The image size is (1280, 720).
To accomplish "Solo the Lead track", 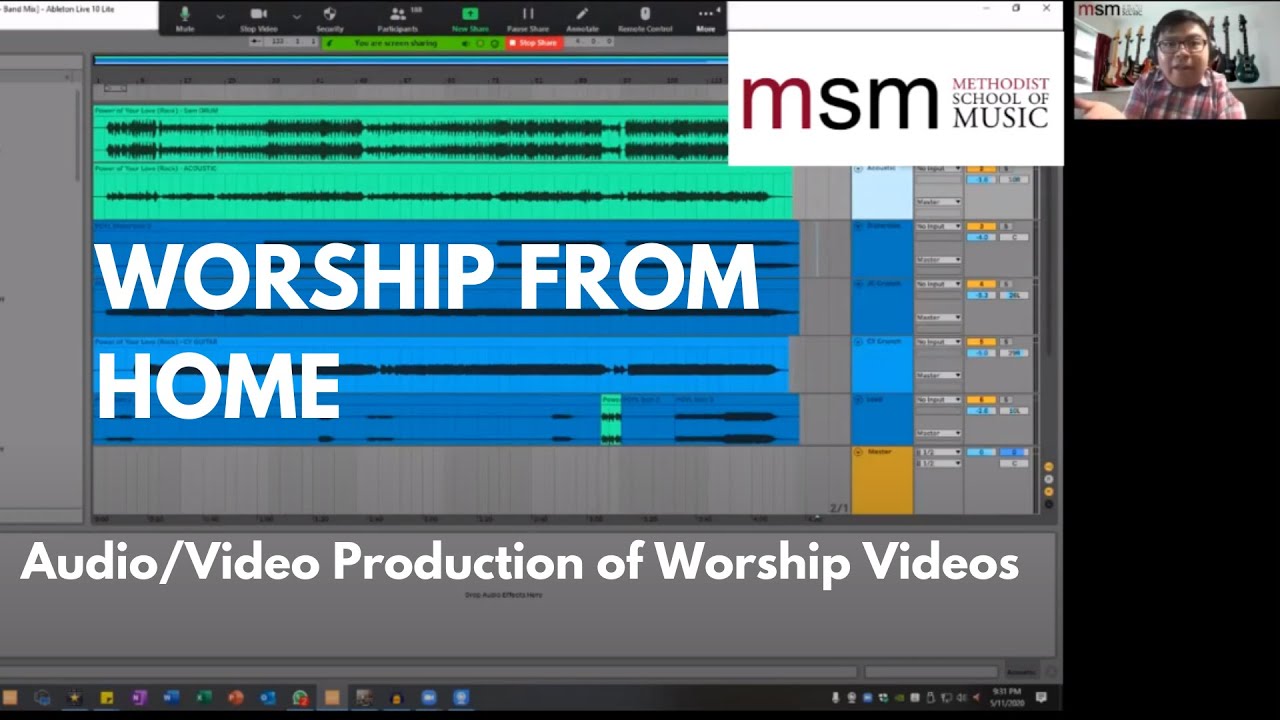I will click(x=1006, y=400).
